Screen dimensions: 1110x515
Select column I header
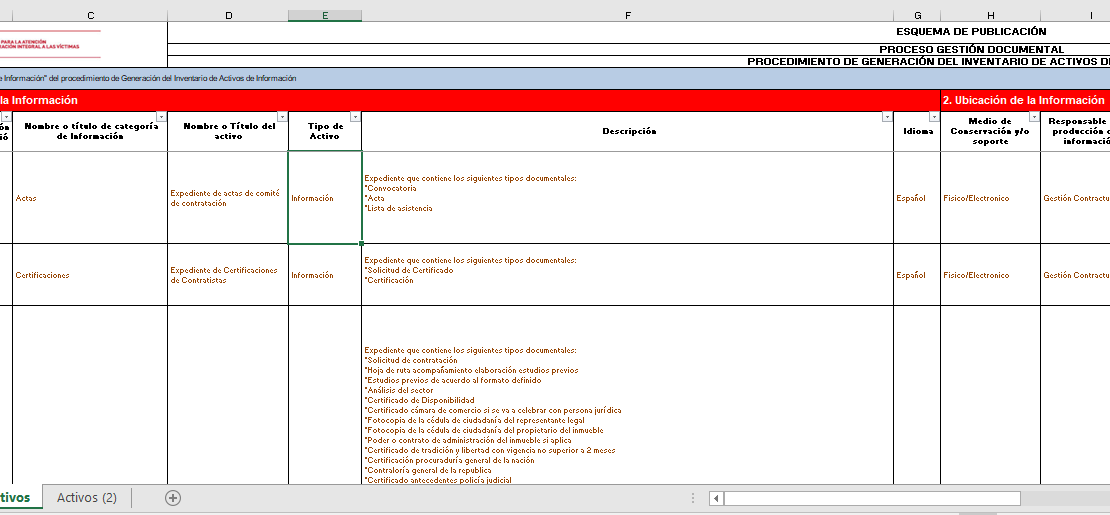(x=1075, y=16)
